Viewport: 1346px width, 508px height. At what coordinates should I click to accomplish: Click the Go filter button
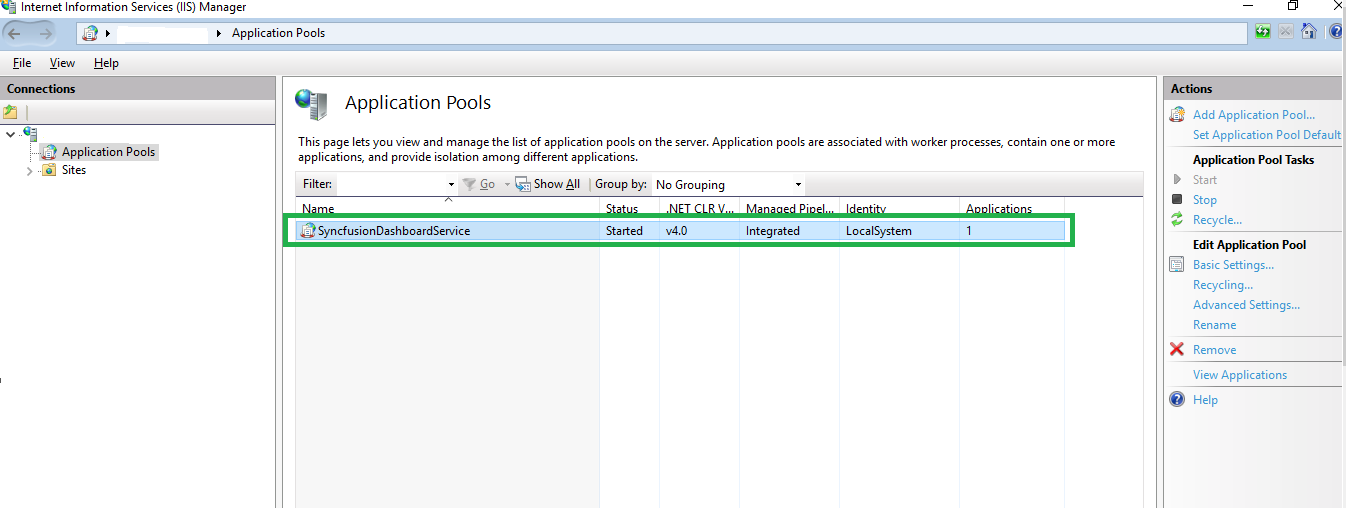coord(479,185)
